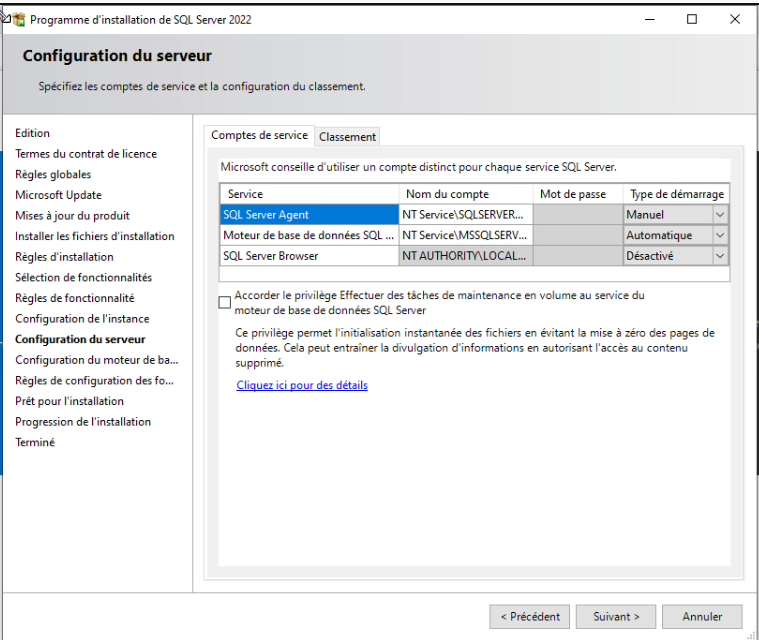Click the Suivant button
The image size is (759, 640).
tap(616, 616)
